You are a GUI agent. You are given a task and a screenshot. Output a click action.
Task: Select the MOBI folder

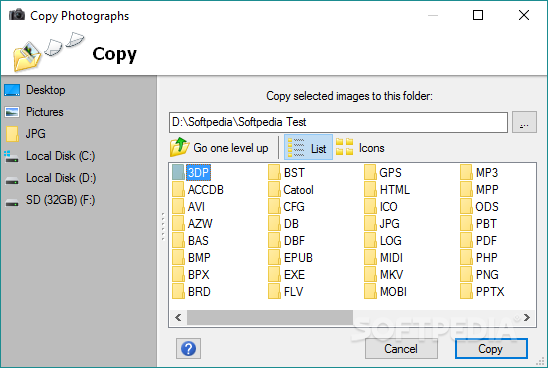pyautogui.click(x=386, y=291)
